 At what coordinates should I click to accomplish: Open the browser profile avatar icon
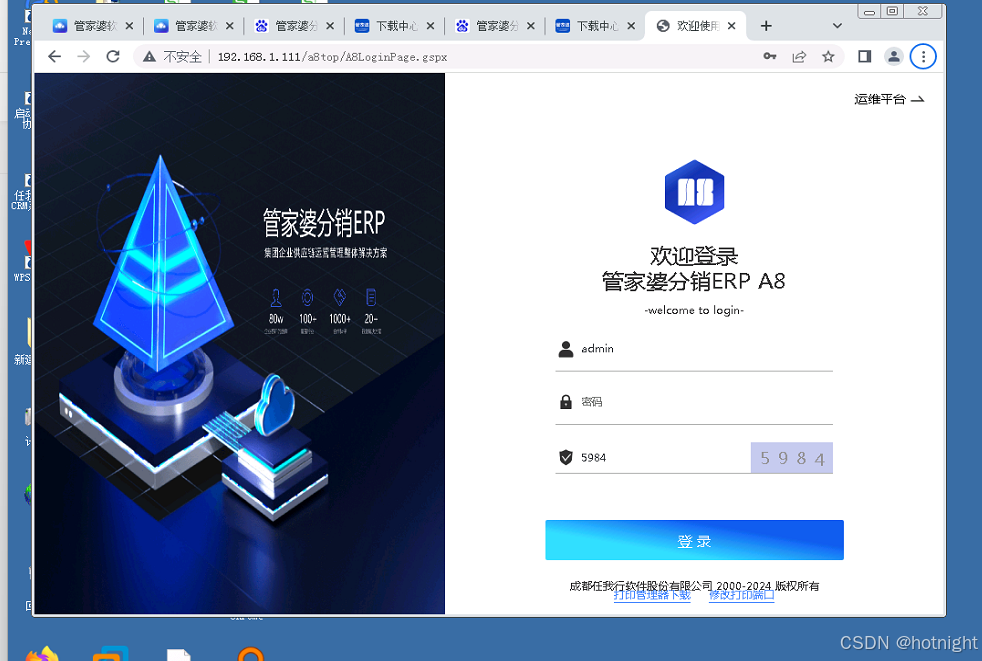893,57
